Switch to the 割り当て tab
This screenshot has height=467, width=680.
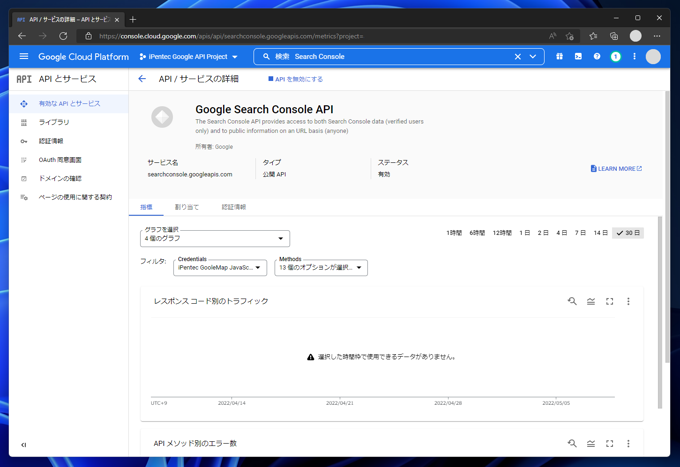point(186,207)
